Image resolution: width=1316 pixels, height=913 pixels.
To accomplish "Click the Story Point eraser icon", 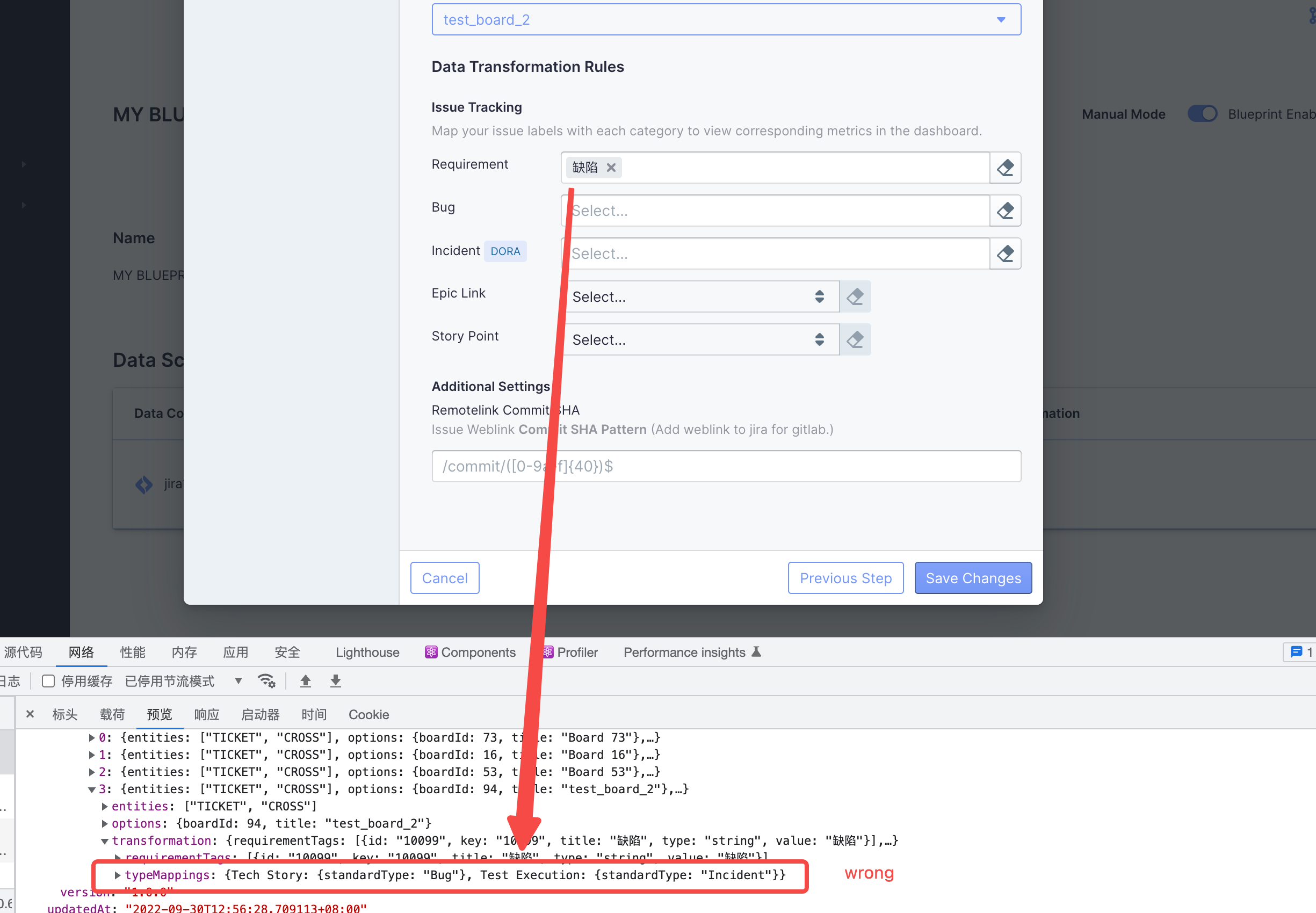I will pyautogui.click(x=855, y=339).
